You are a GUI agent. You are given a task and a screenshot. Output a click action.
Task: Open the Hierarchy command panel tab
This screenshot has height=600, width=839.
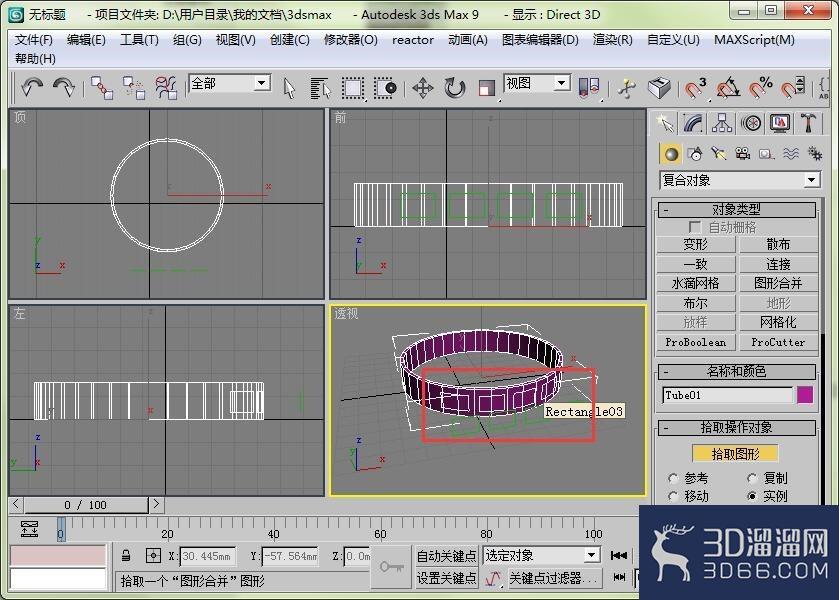(x=722, y=124)
